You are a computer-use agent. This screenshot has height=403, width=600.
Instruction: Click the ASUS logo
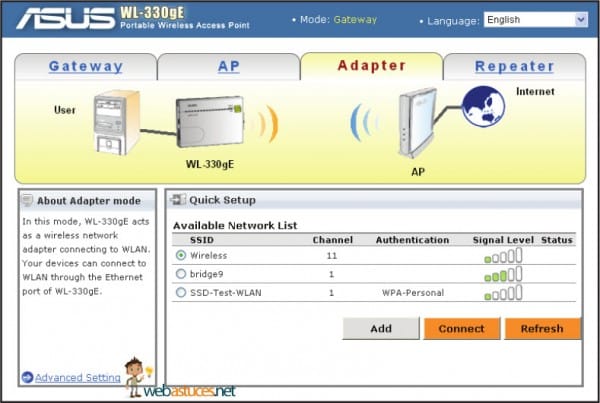click(x=65, y=18)
